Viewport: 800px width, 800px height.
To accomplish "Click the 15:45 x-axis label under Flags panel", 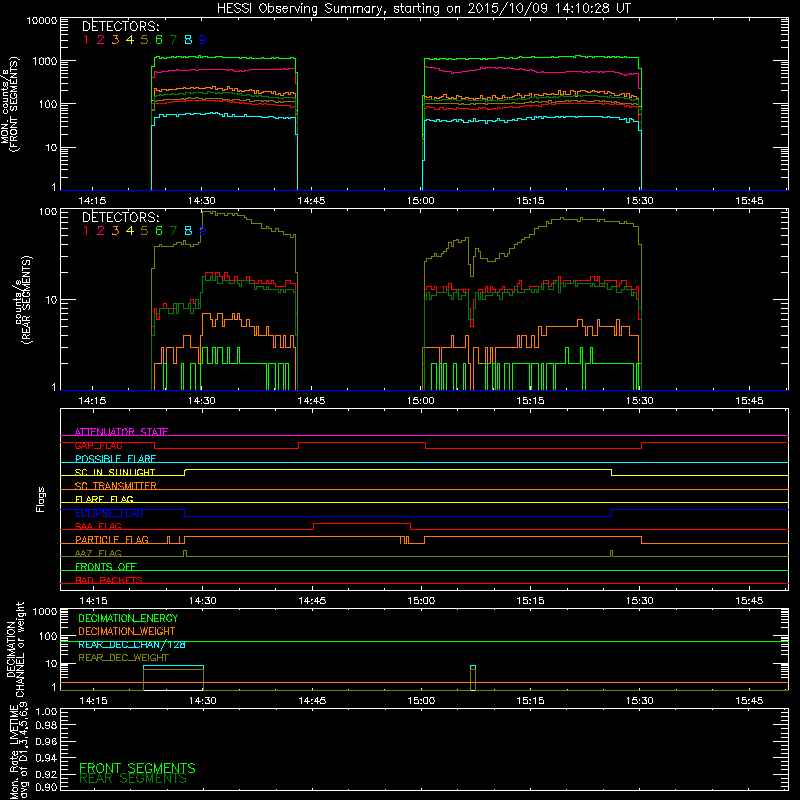I will point(749,601).
